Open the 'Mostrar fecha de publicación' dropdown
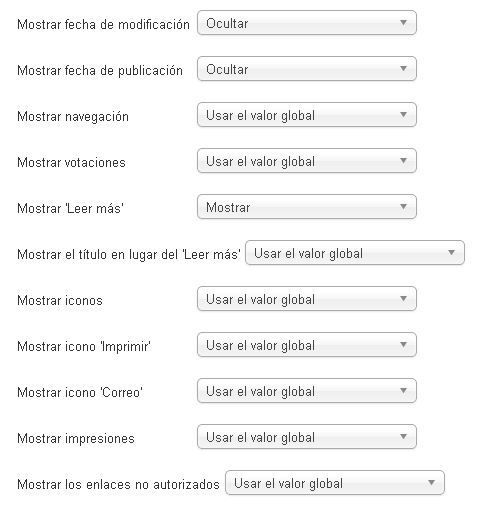Viewport: 482px width, 518px height. [307, 69]
